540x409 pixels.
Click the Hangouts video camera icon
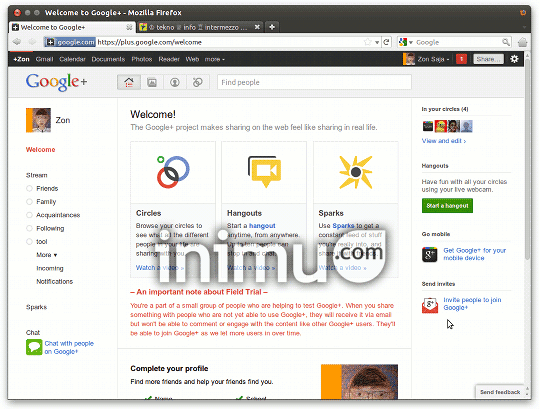[264, 172]
